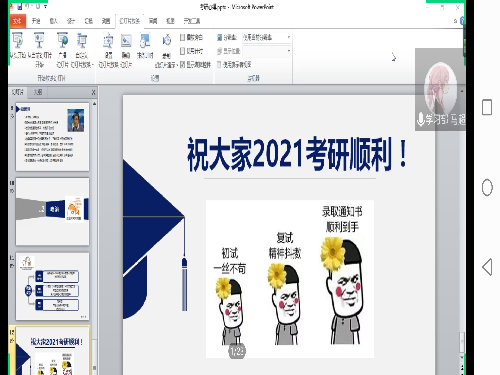Switch to the View (视图) ribbon tab

tap(170, 21)
